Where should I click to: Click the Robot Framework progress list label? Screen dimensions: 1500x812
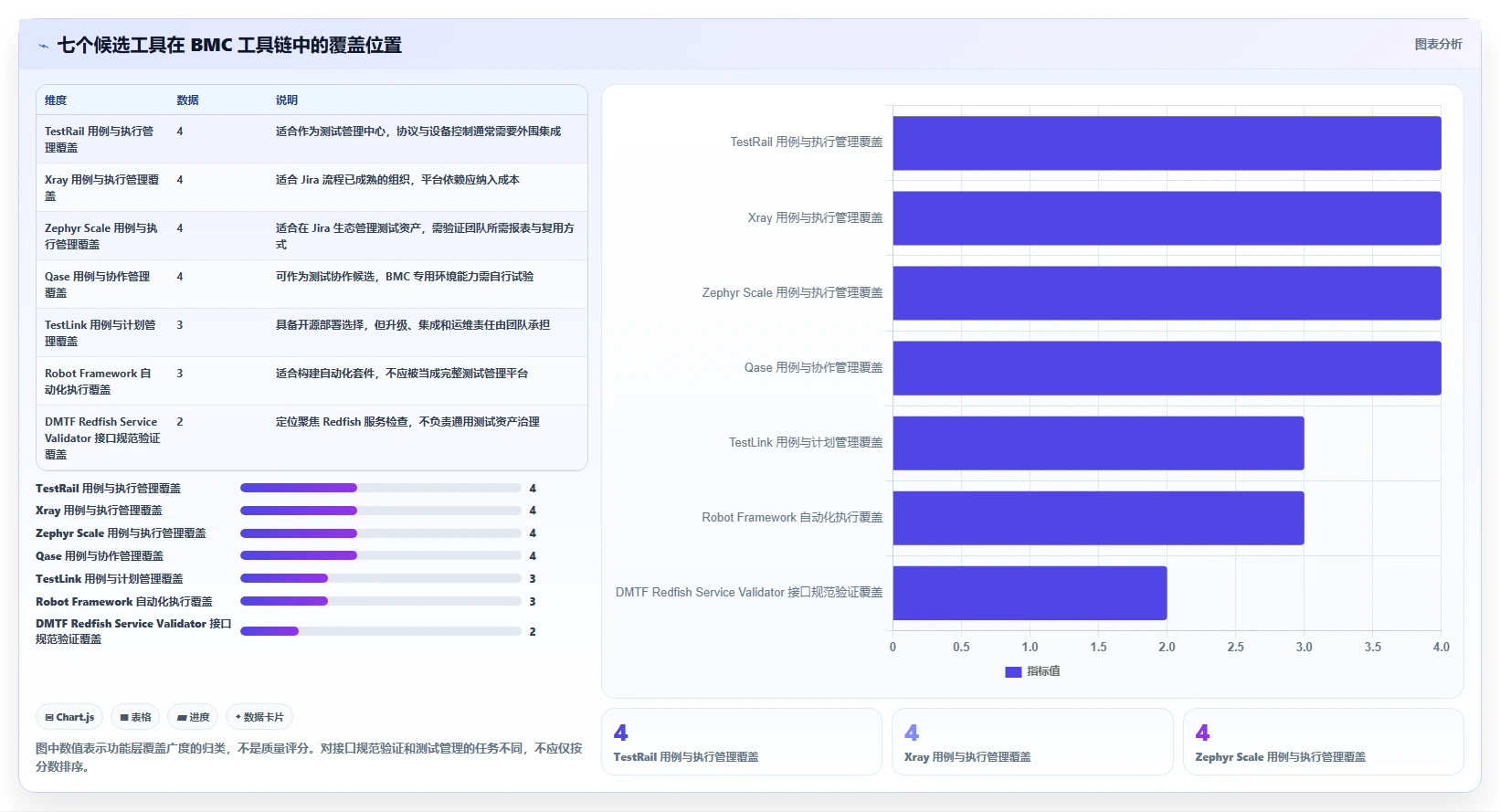click(x=124, y=602)
